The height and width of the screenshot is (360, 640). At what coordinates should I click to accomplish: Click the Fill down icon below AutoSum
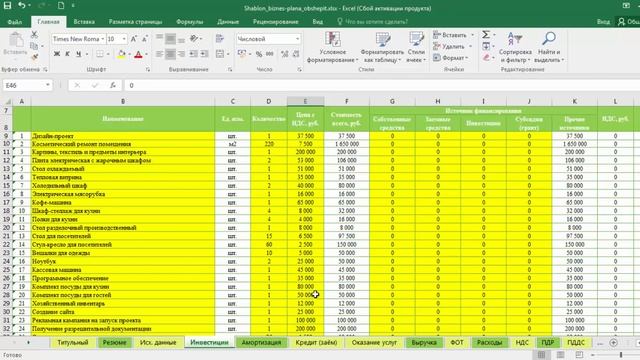click(486, 46)
